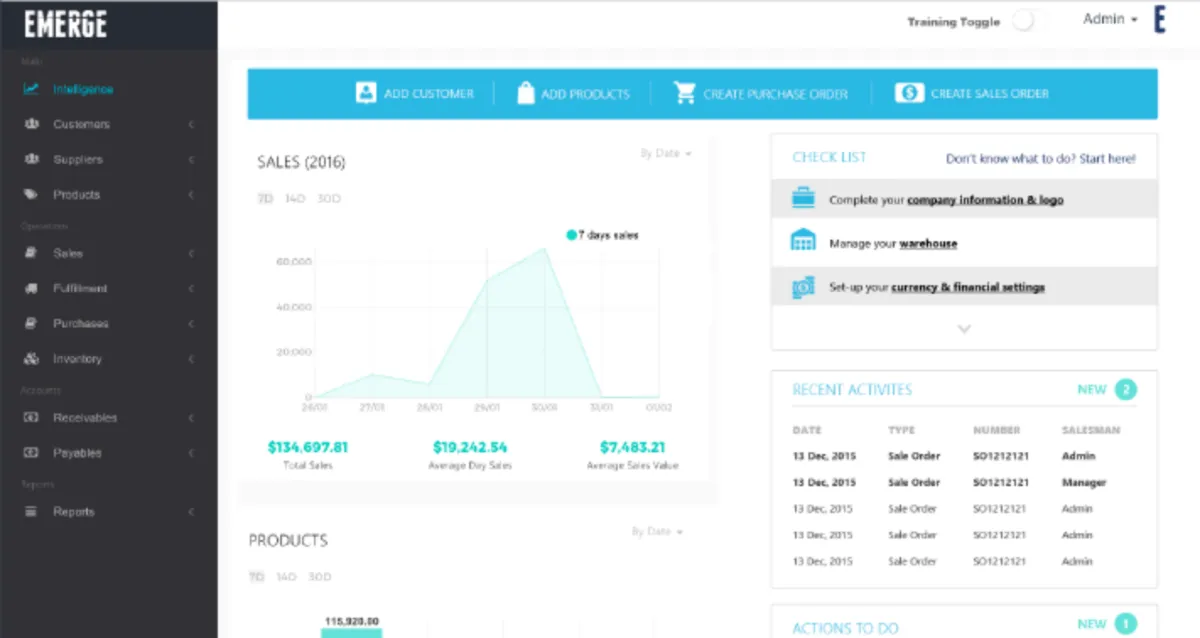Click the Manager sale order row
Screen dimensions: 1200x638
coord(964,482)
